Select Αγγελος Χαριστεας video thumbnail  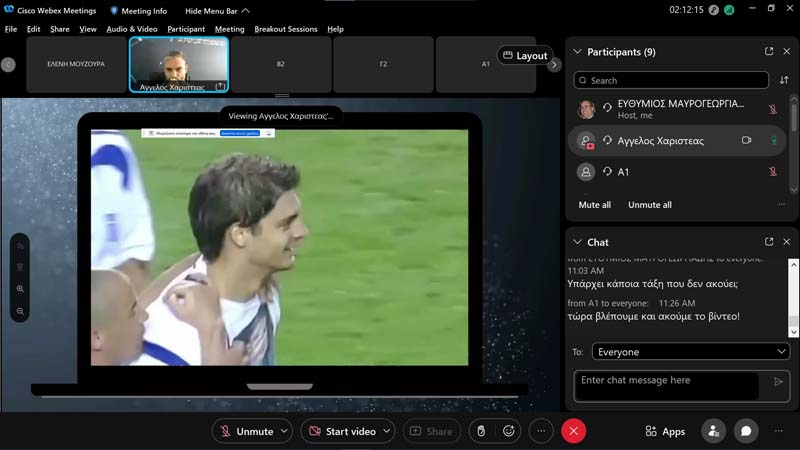[x=179, y=64]
